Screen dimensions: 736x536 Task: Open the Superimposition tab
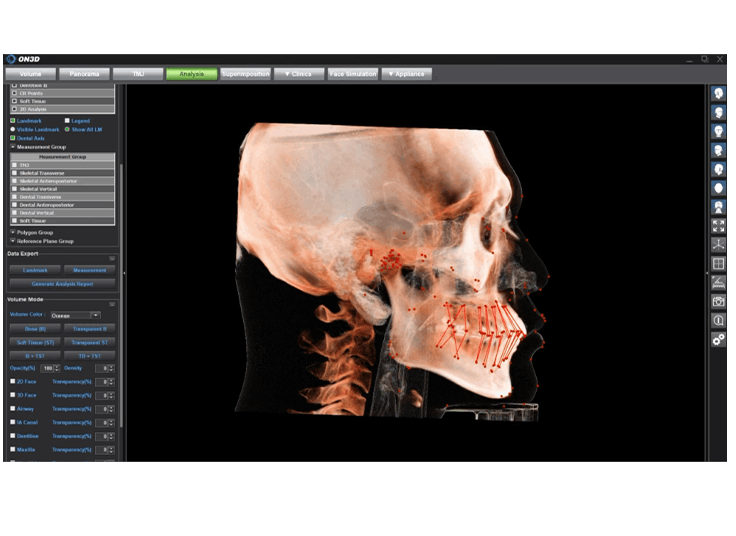point(245,74)
